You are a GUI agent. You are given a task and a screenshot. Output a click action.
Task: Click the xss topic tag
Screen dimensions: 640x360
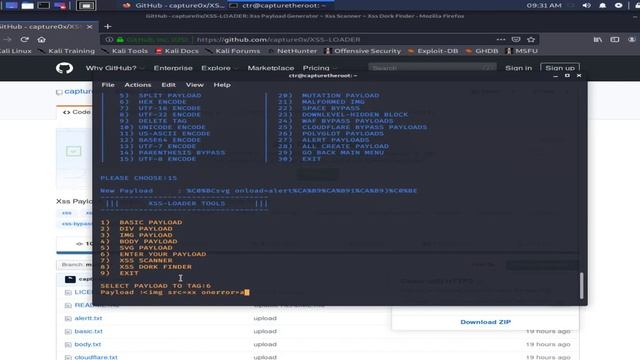(67, 213)
